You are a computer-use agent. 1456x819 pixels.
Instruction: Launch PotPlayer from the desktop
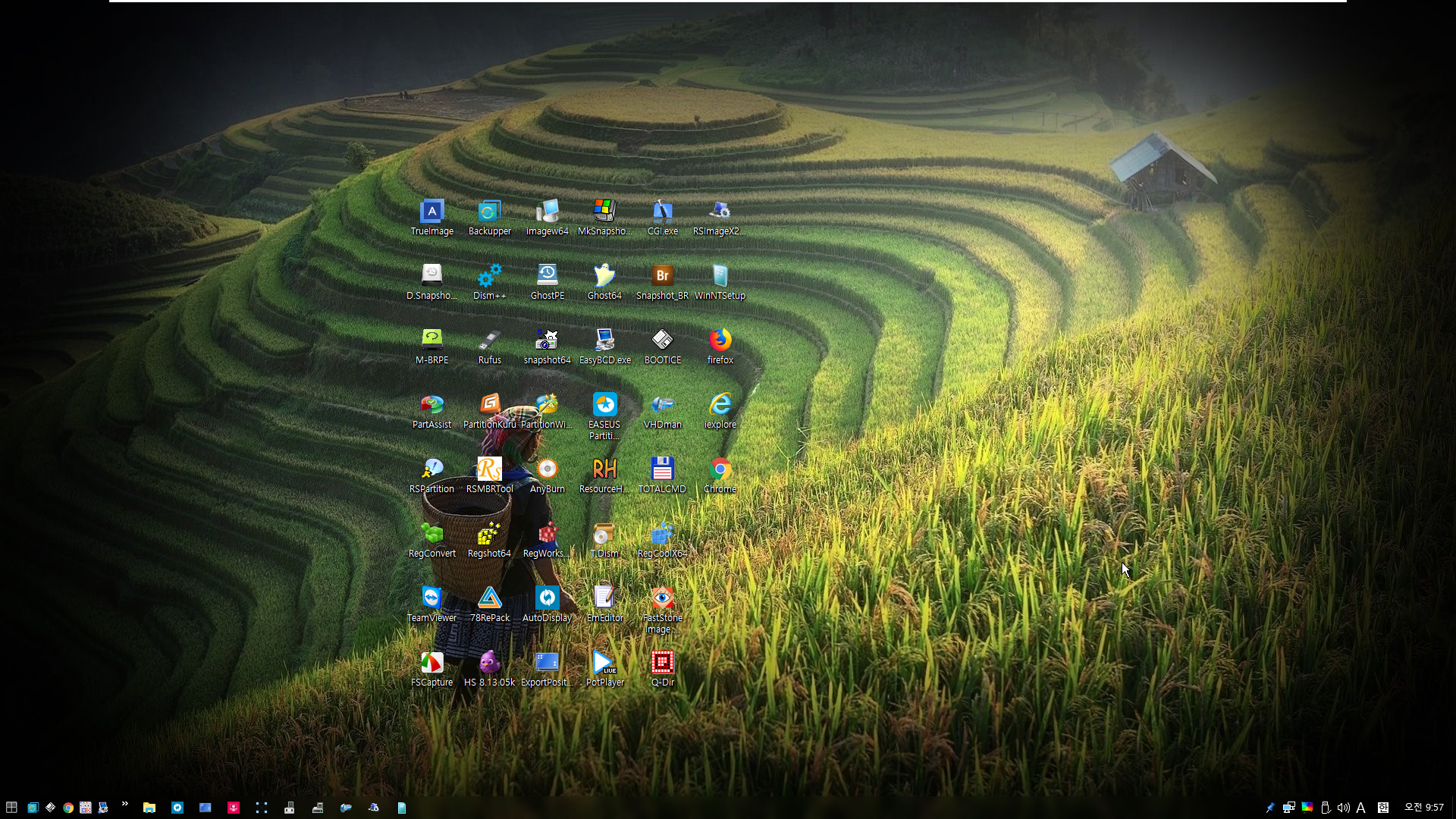tap(604, 669)
